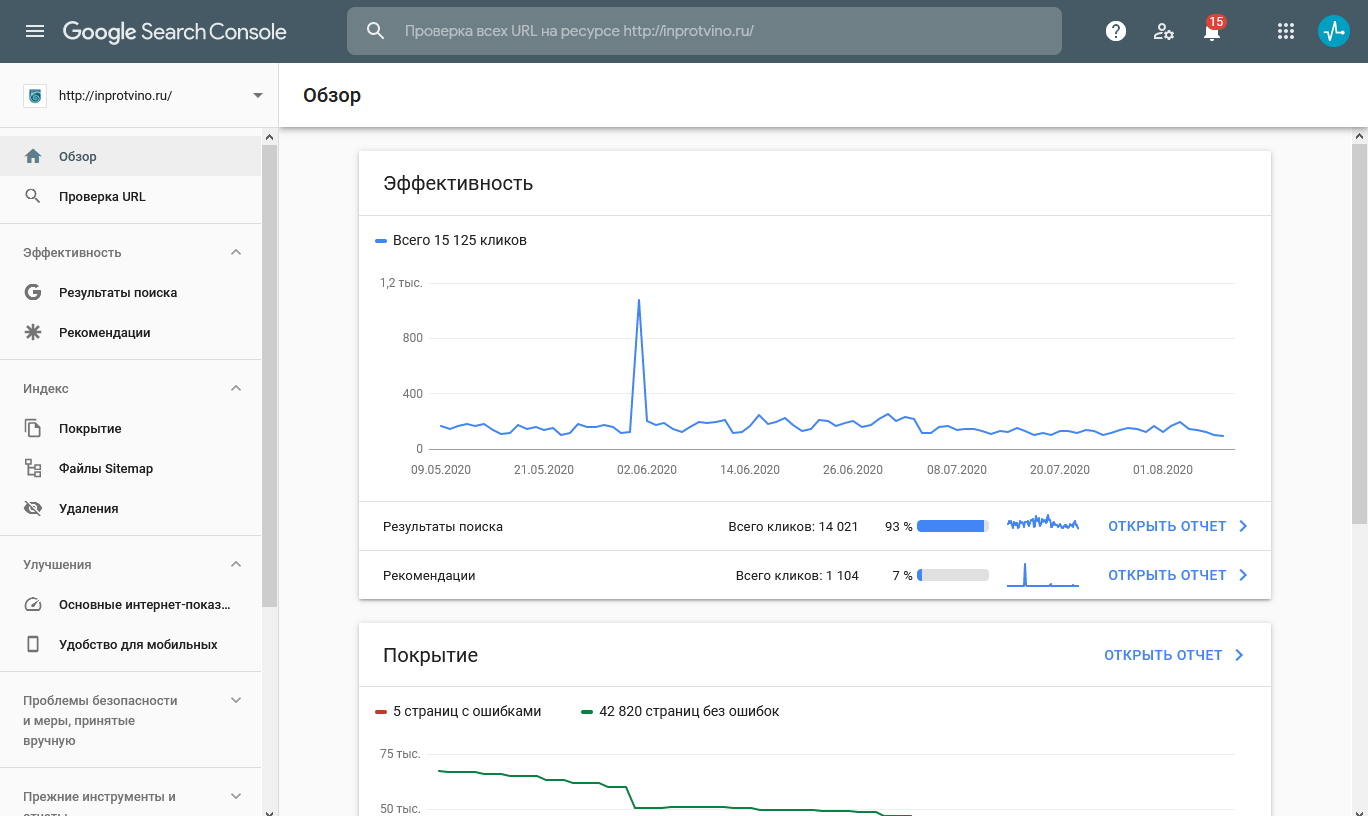The width and height of the screenshot is (1368, 816).
Task: Toggle '42 820 страниц без ошибок' legend
Action: (x=680, y=711)
